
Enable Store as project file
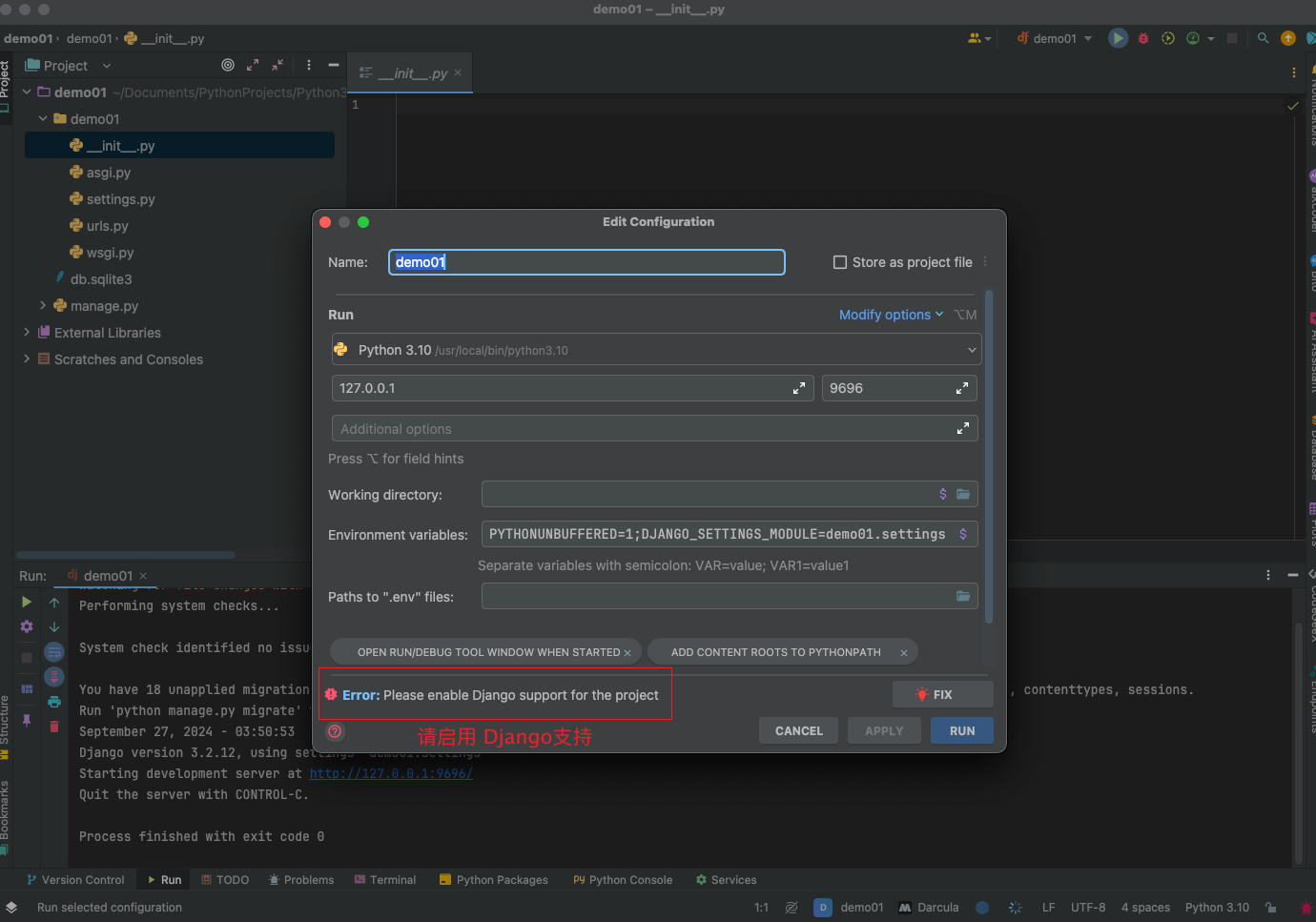click(x=840, y=262)
